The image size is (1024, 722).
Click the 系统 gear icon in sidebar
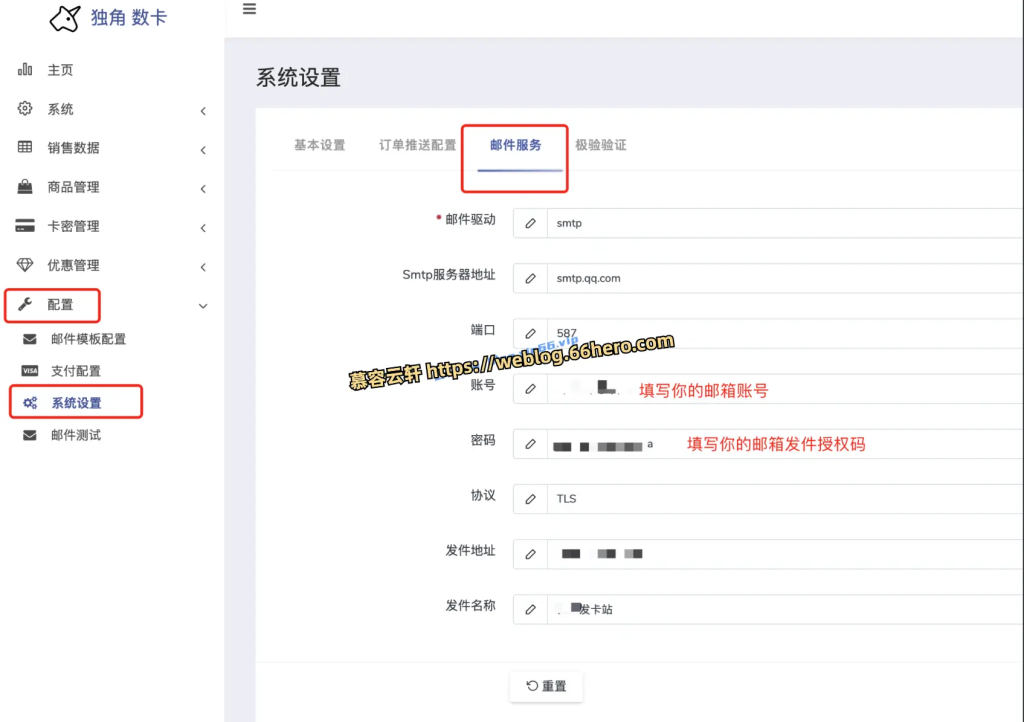25,109
